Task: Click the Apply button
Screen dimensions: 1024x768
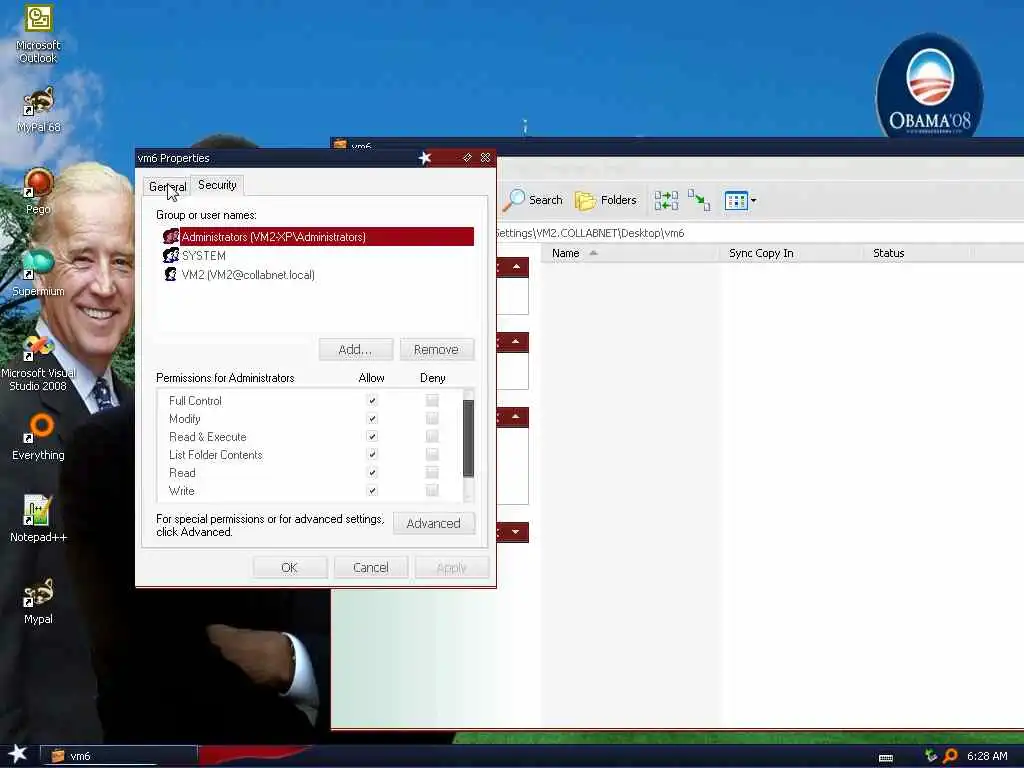Action: click(x=451, y=568)
